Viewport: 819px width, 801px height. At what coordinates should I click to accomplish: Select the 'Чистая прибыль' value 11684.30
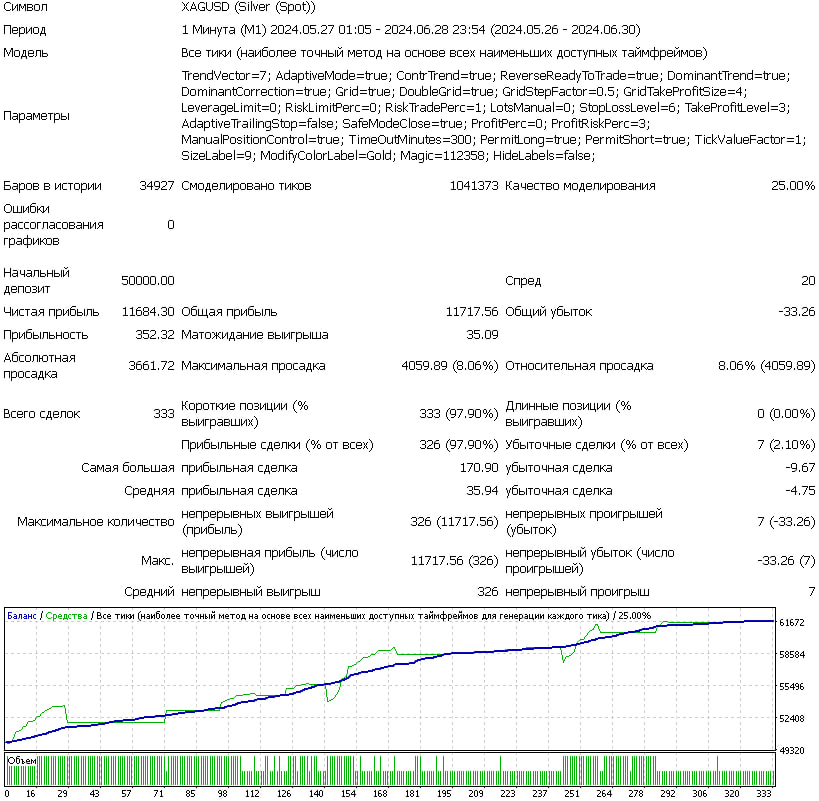147,312
